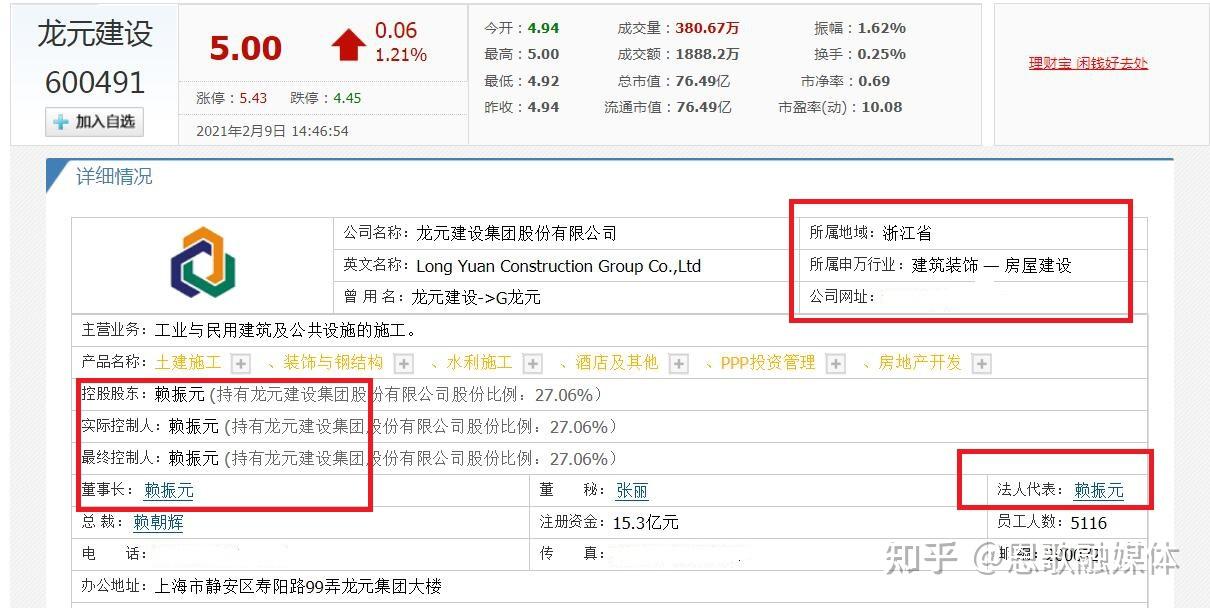
Task: Expand the 酒店及其他 plus icon
Action: pos(679,363)
